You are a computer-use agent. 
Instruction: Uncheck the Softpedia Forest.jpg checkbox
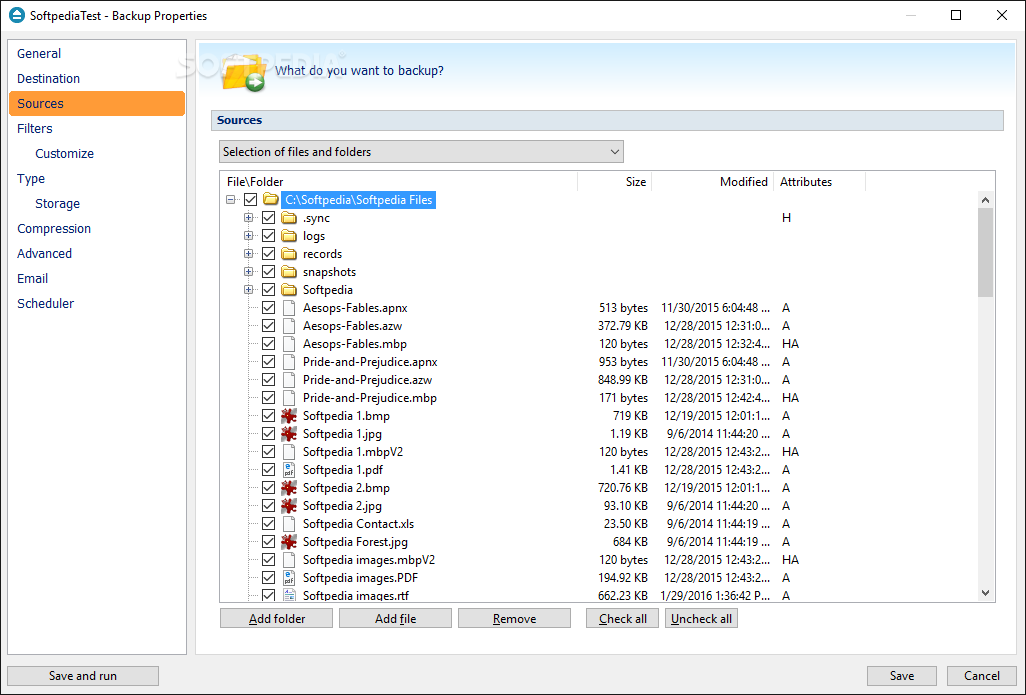268,542
